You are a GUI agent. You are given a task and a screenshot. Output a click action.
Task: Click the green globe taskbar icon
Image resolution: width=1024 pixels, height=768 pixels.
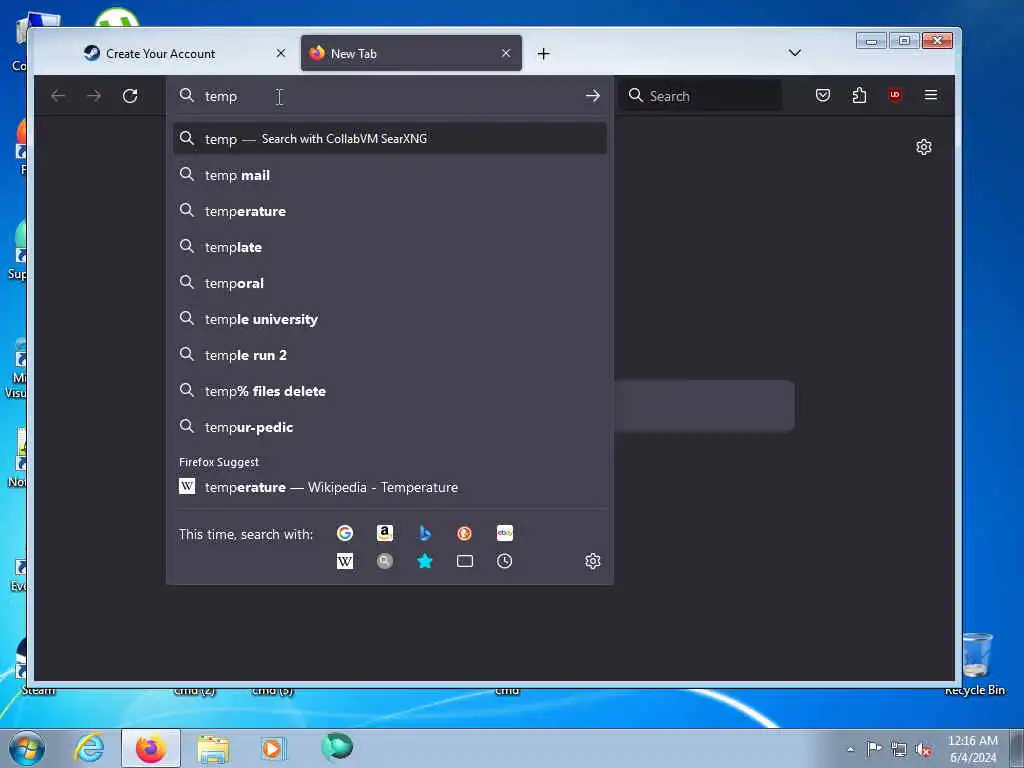click(x=337, y=747)
